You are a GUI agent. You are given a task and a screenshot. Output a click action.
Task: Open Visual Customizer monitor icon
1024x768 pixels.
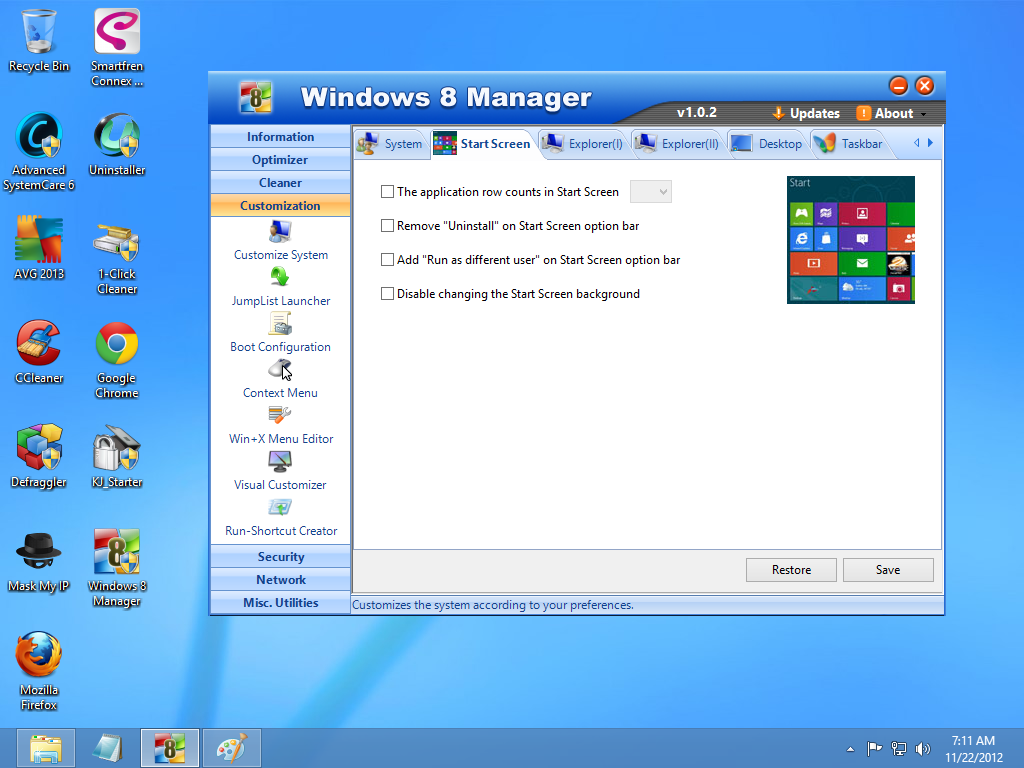280,461
